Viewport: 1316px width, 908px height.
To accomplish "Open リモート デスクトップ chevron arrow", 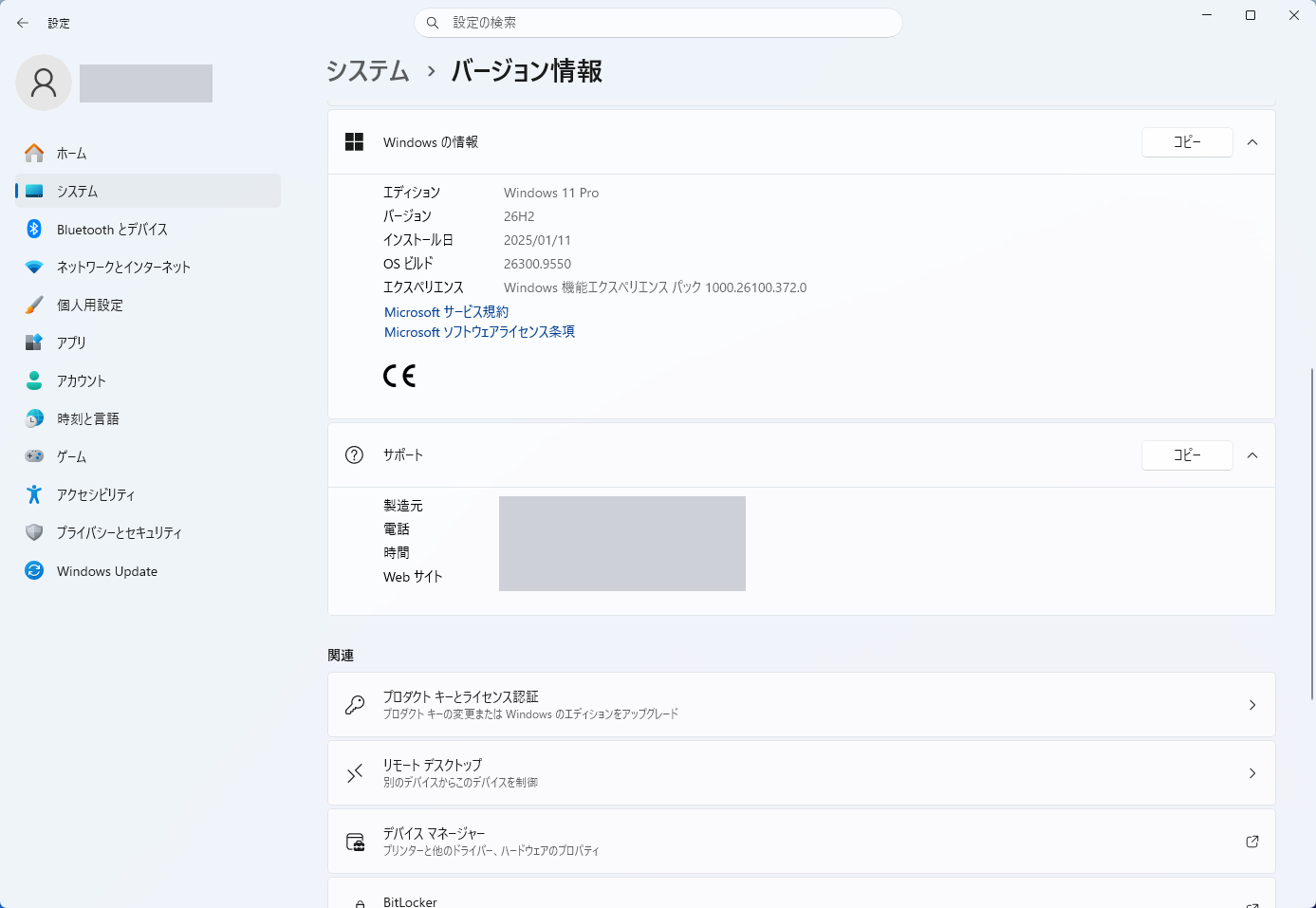I will [x=1252, y=773].
